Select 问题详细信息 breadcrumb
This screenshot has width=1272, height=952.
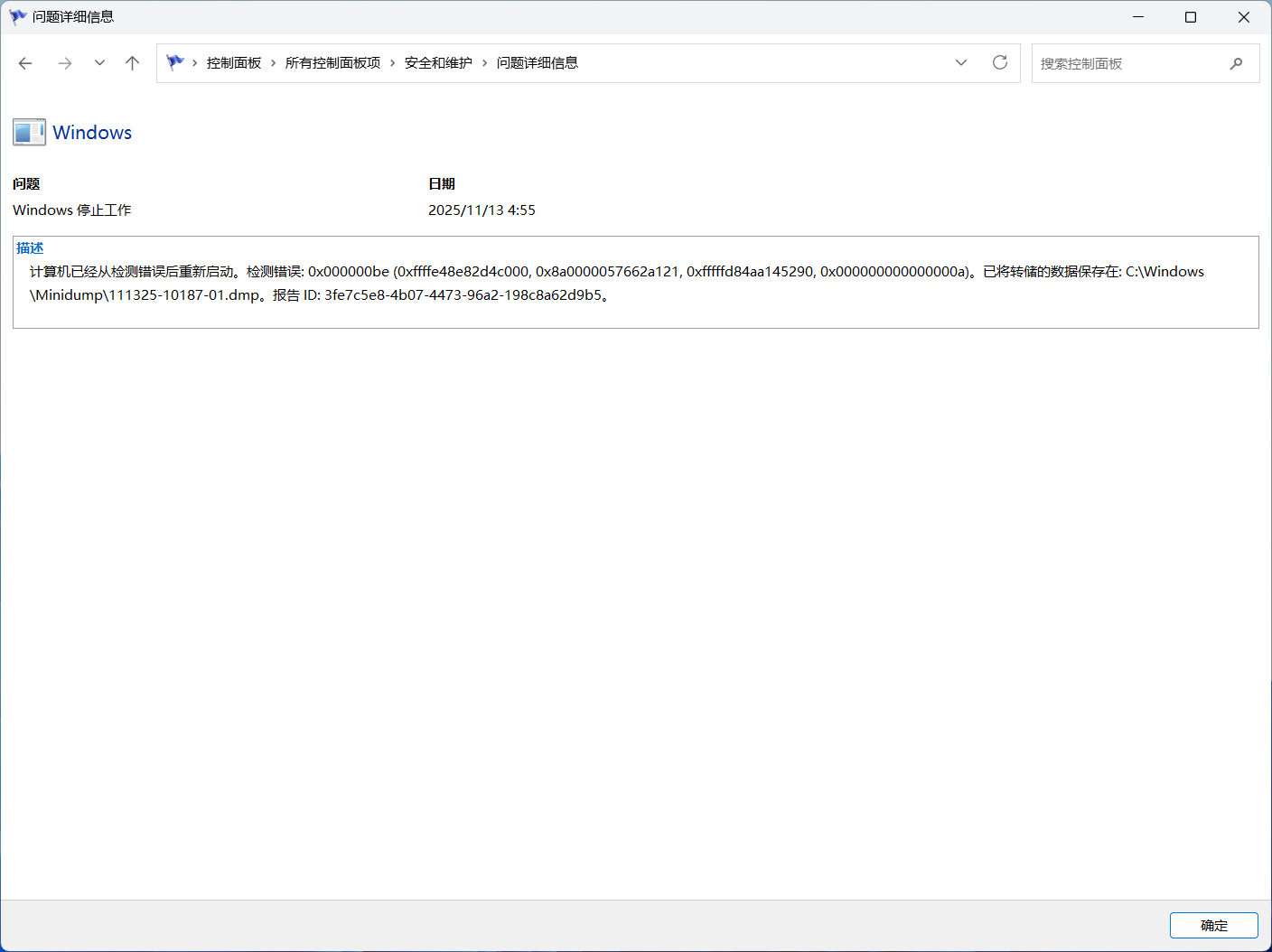[x=538, y=63]
